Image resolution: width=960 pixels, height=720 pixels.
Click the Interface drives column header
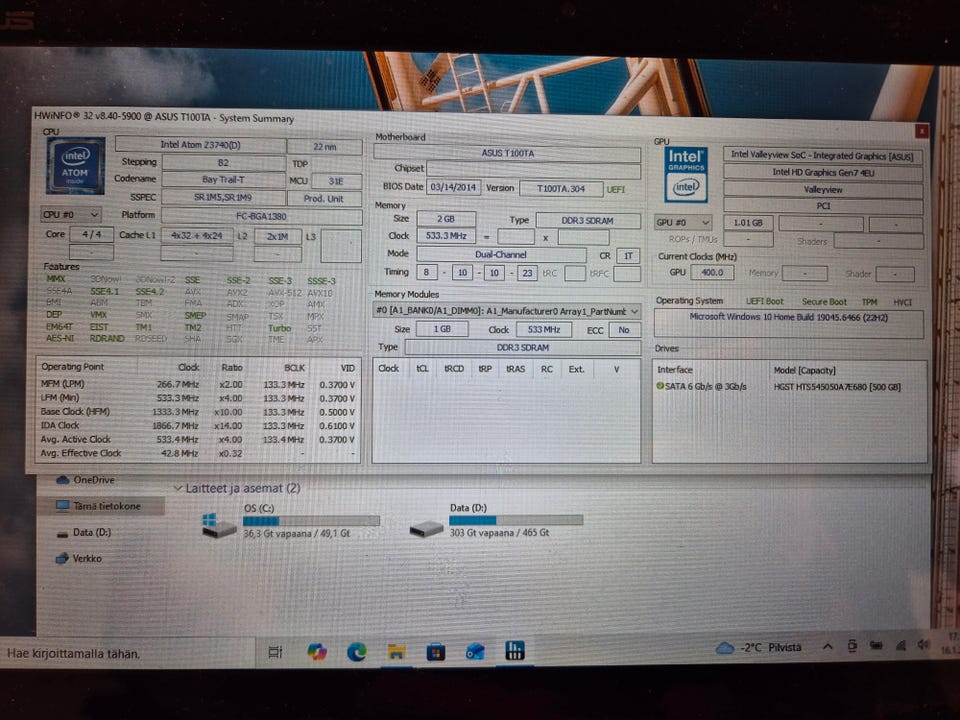(x=675, y=370)
